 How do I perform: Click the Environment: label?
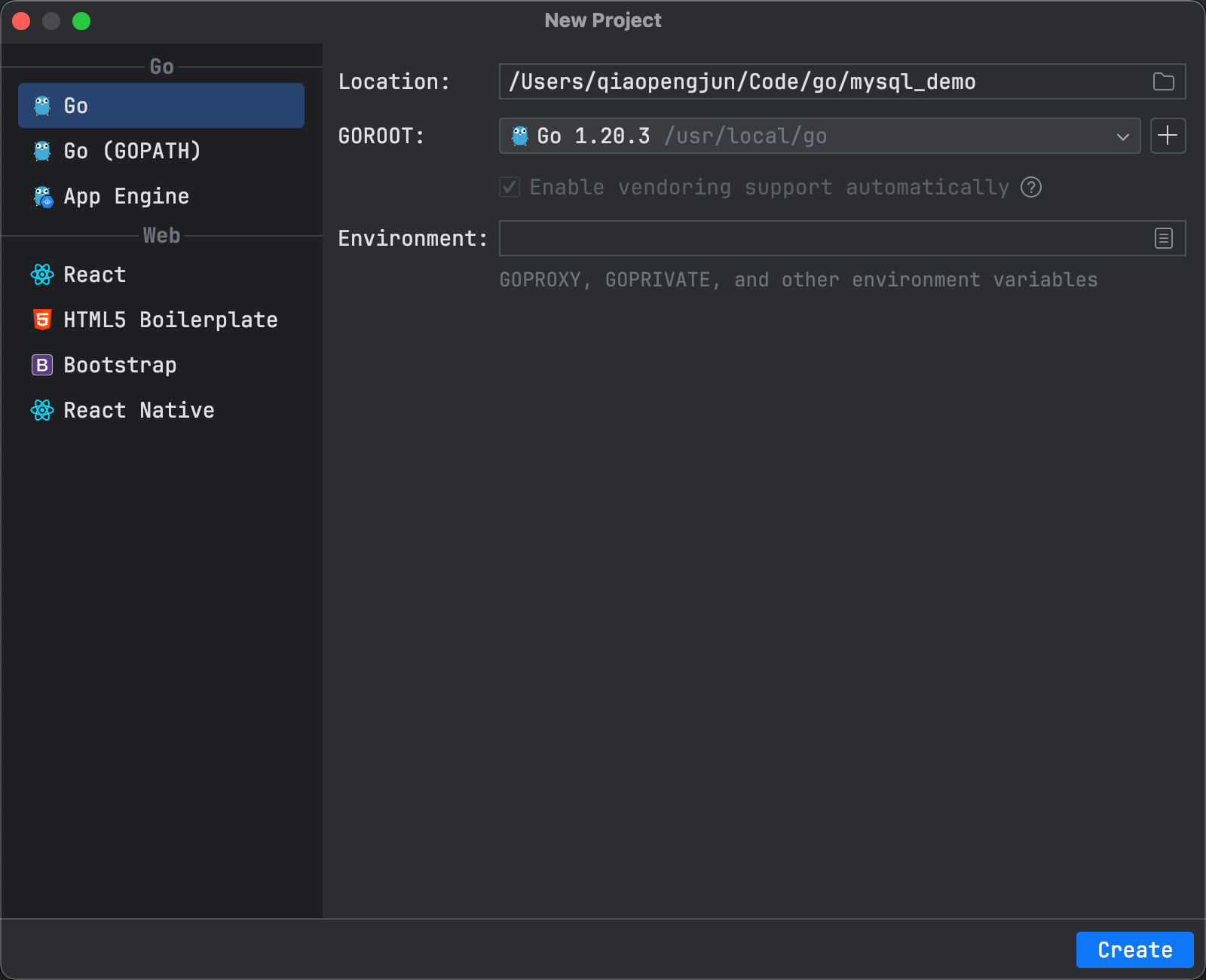(x=412, y=238)
